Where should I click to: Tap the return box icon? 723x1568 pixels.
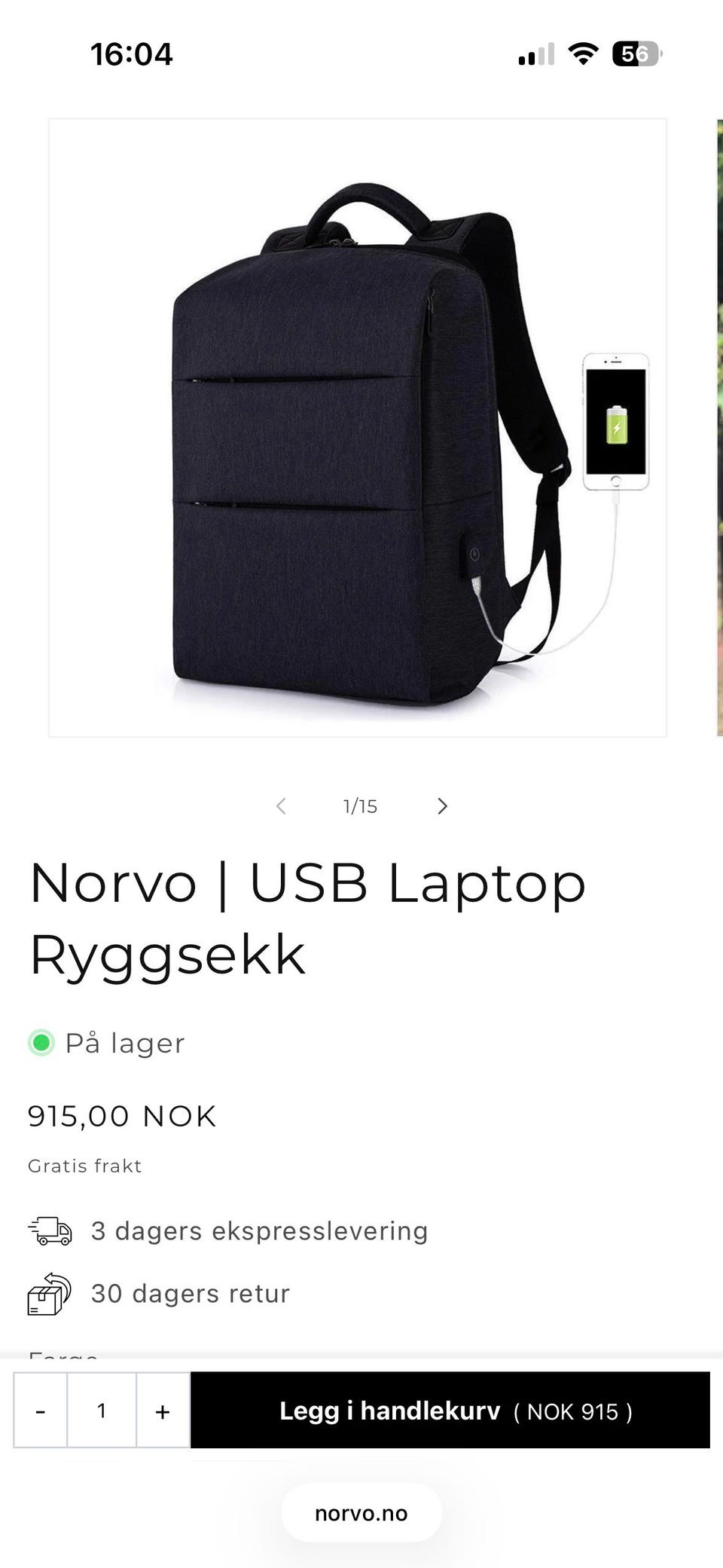[x=50, y=1294]
